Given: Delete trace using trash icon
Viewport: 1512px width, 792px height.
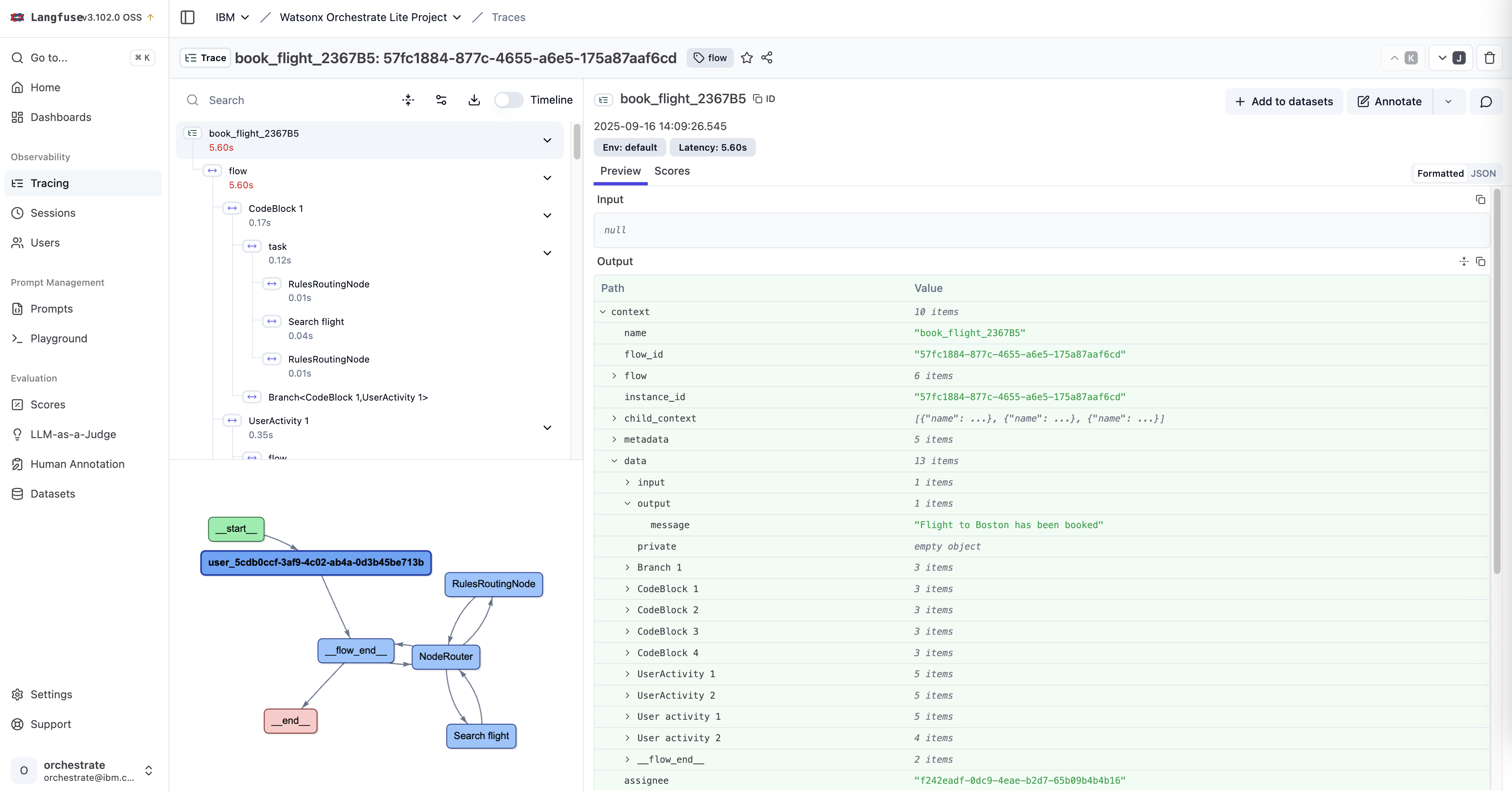Looking at the screenshot, I should pyautogui.click(x=1489, y=57).
